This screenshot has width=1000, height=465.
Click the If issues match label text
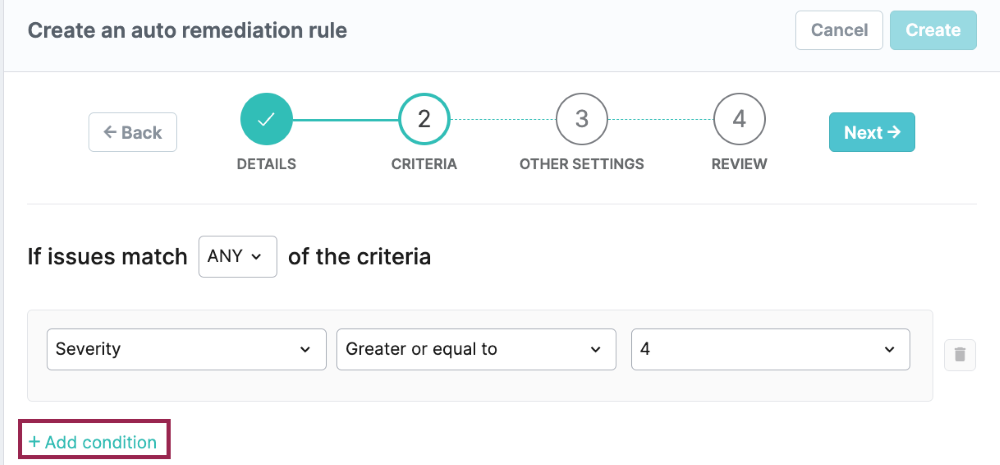107,257
